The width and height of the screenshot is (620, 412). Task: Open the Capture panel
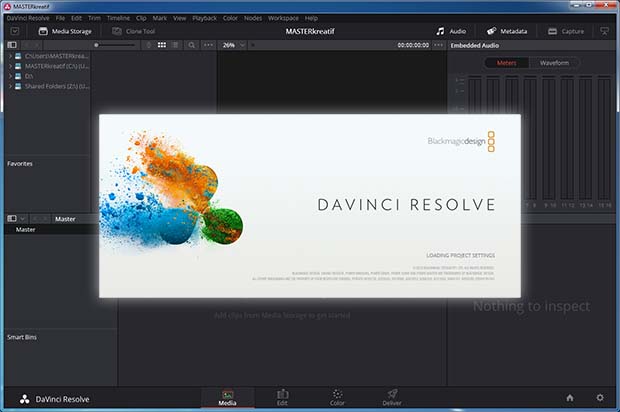coord(566,31)
